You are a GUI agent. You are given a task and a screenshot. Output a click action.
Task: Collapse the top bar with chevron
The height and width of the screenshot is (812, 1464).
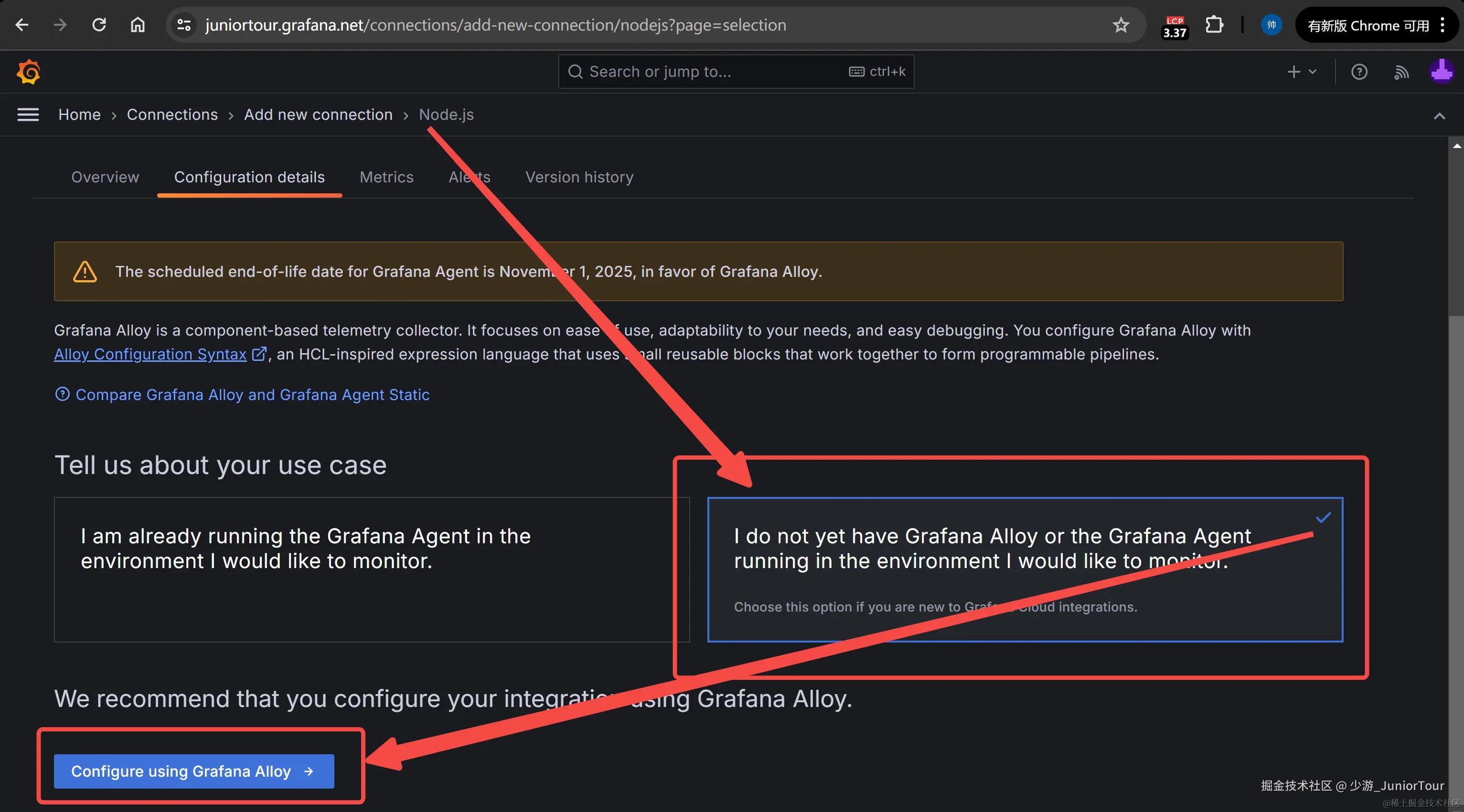[1439, 116]
